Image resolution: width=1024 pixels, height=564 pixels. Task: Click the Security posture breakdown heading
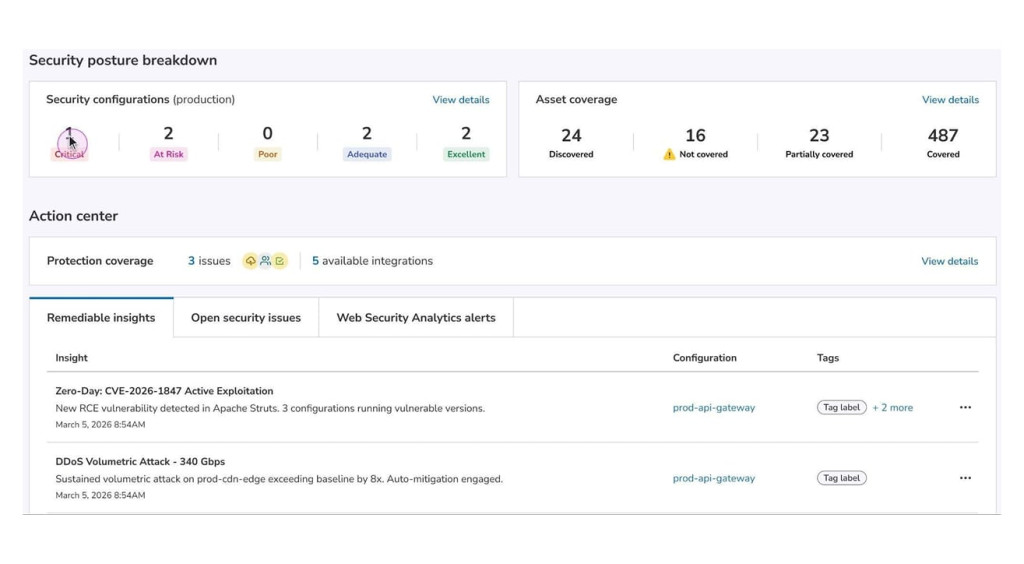(x=123, y=60)
